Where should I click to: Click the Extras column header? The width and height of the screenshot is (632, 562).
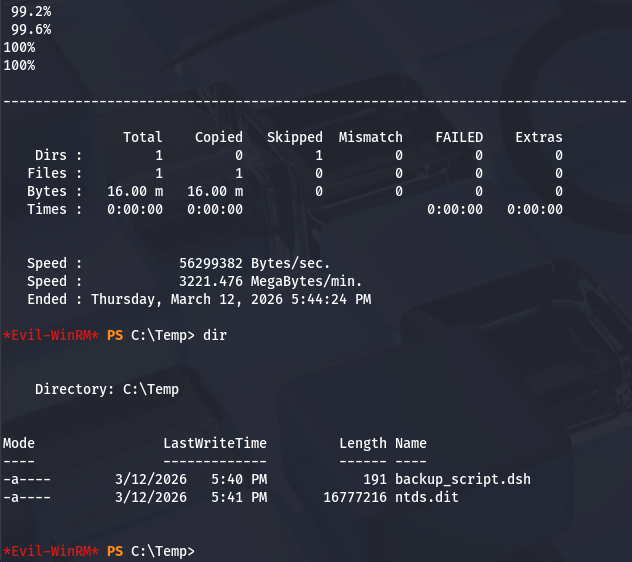click(x=539, y=137)
